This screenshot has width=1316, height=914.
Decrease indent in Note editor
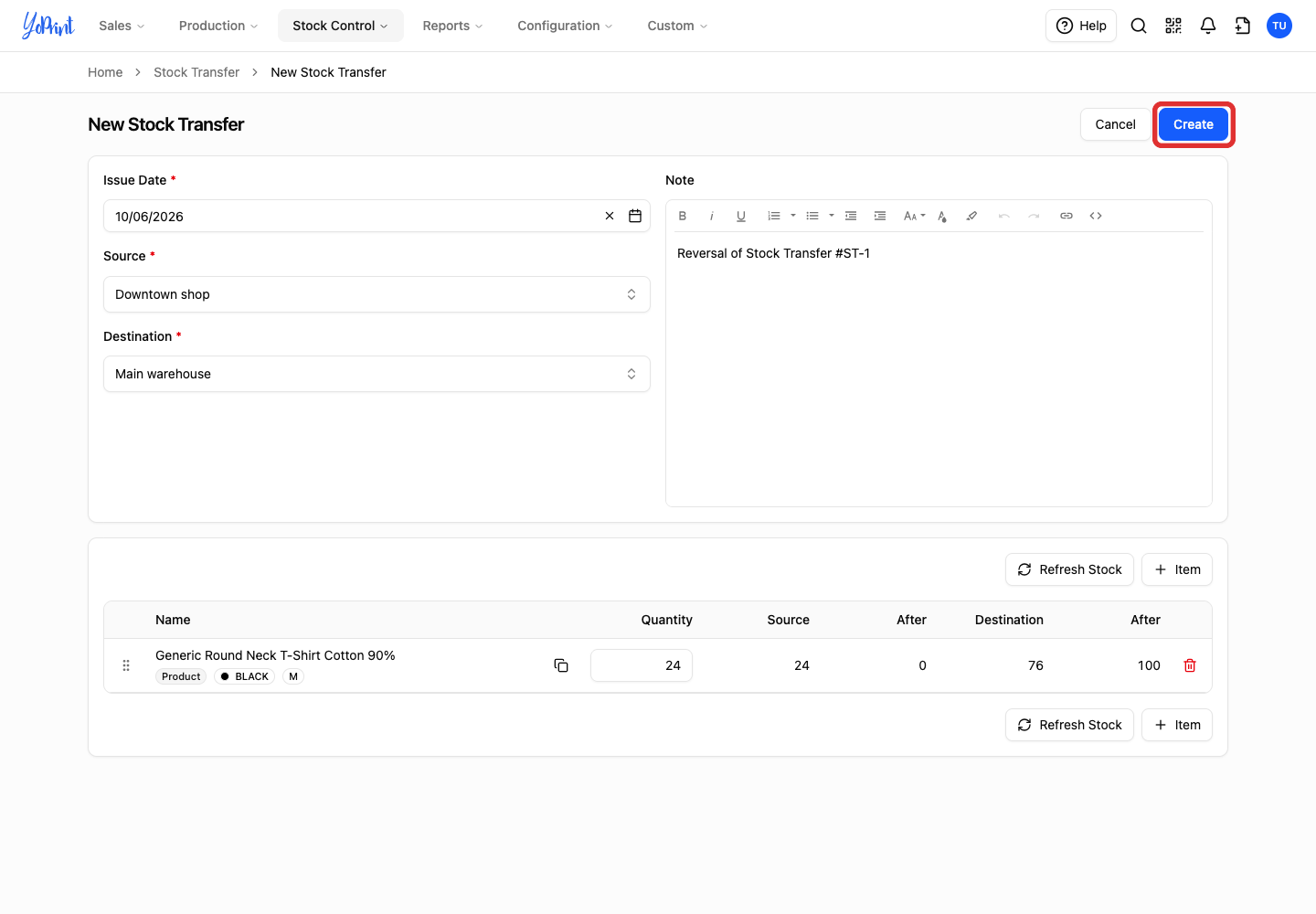click(851, 216)
